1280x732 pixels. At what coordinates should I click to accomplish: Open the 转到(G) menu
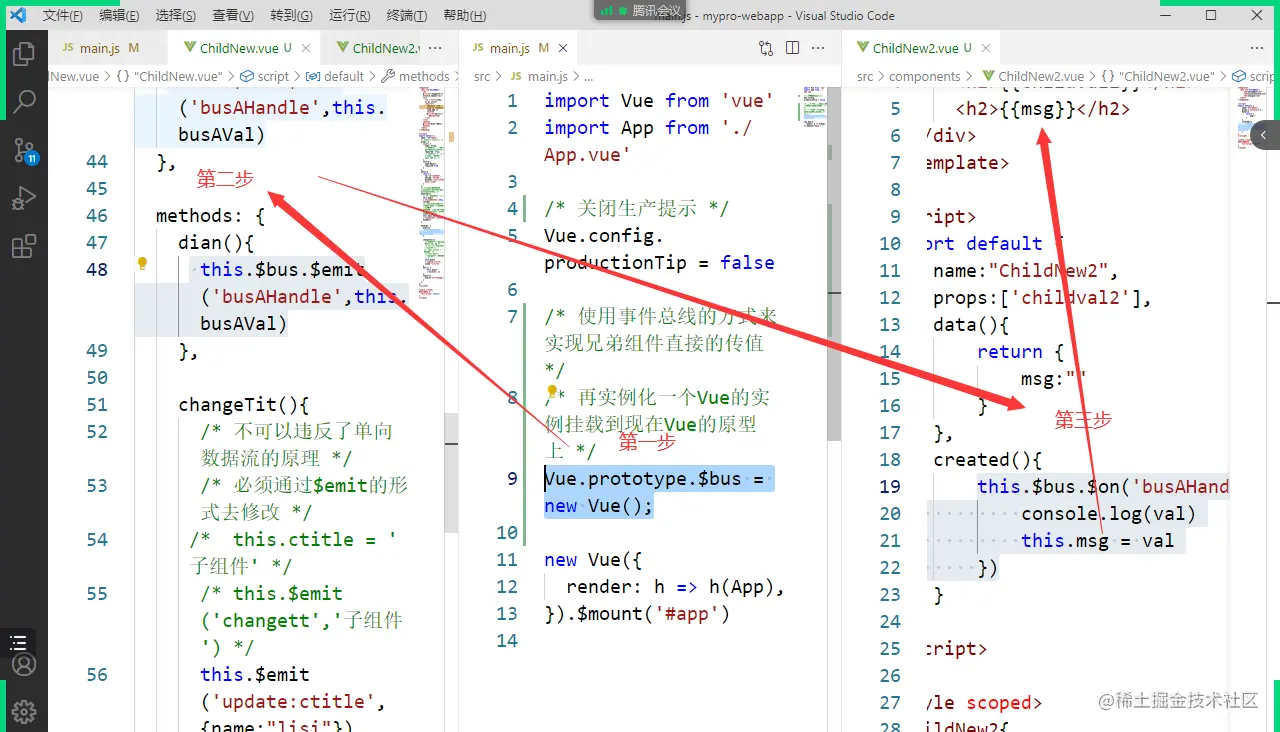point(291,15)
